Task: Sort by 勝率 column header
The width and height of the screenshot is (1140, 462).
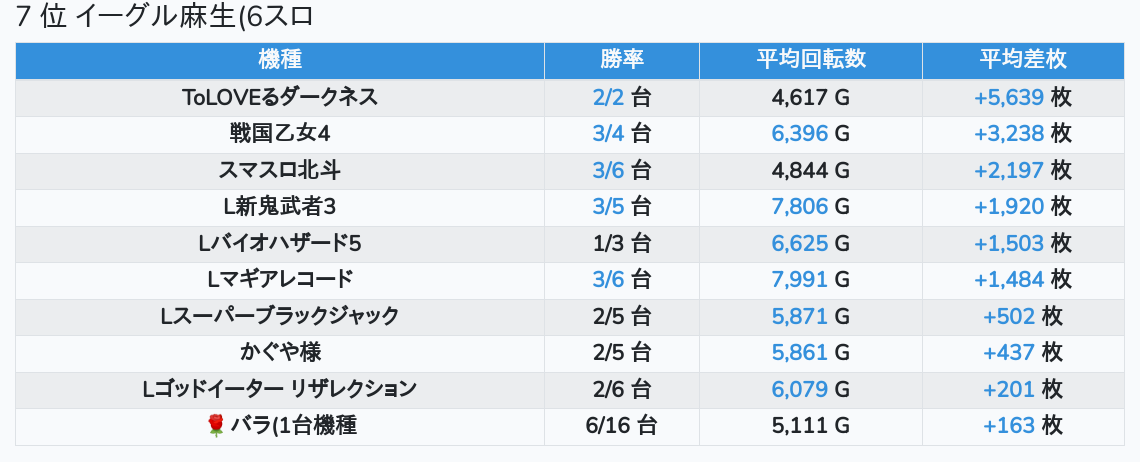Action: (x=622, y=60)
